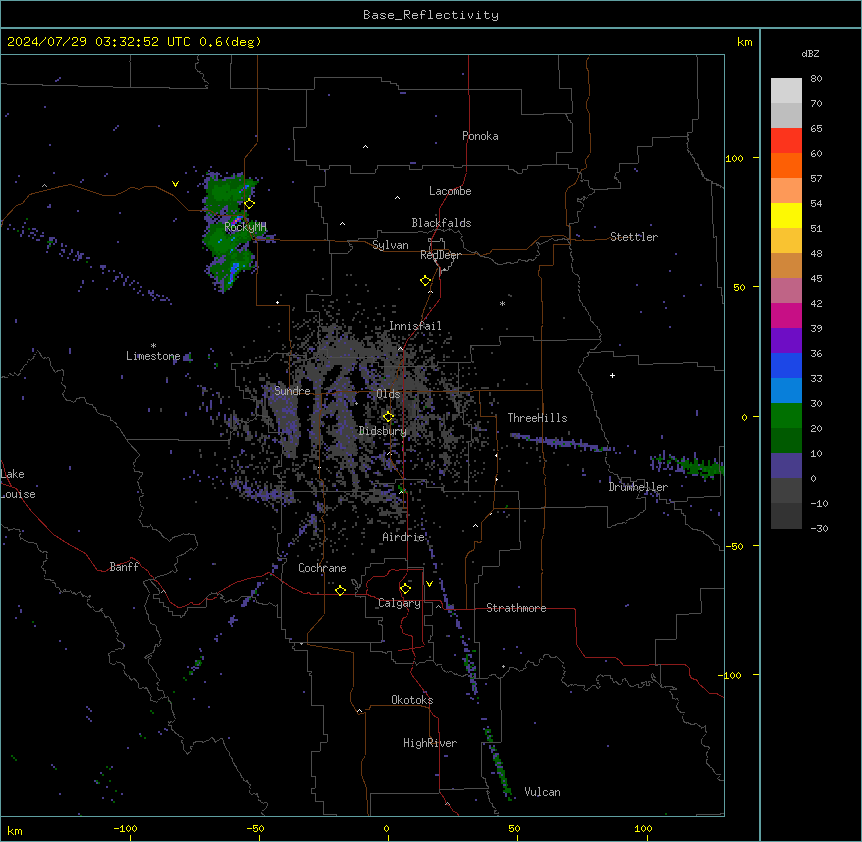Click the yellow diamond marker beside RockyMH
Screen dimensions: 862x842
(249, 204)
